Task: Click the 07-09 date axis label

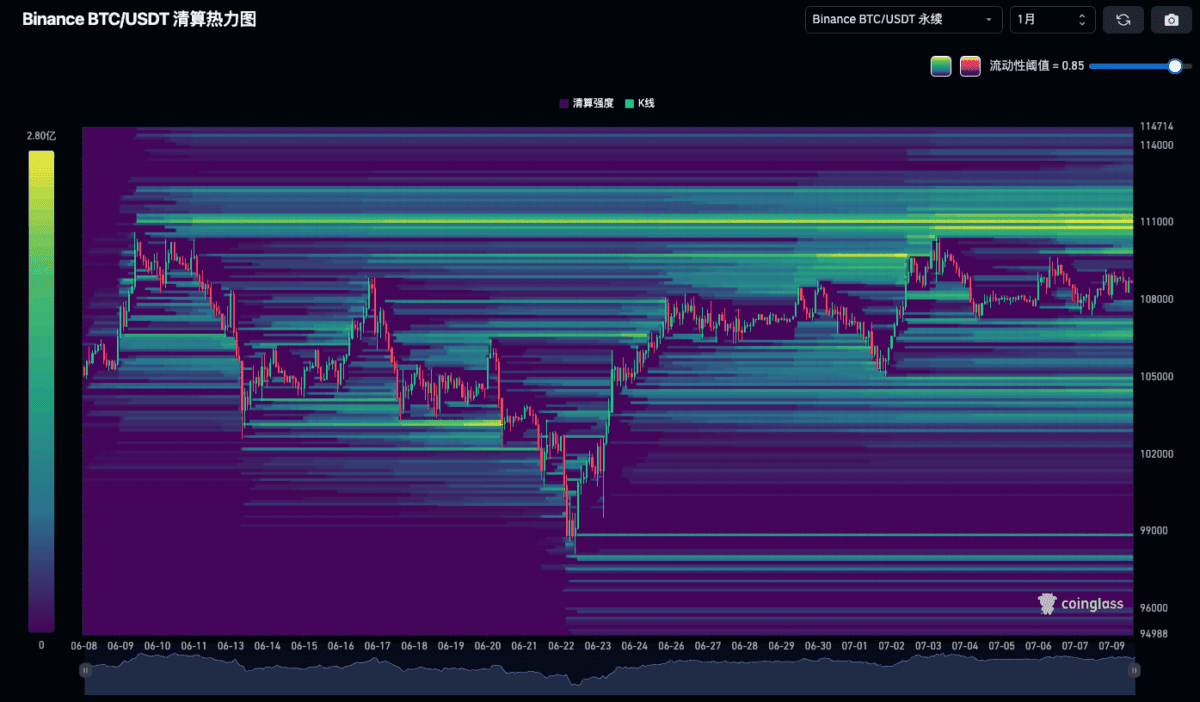Action: pyautogui.click(x=1112, y=646)
